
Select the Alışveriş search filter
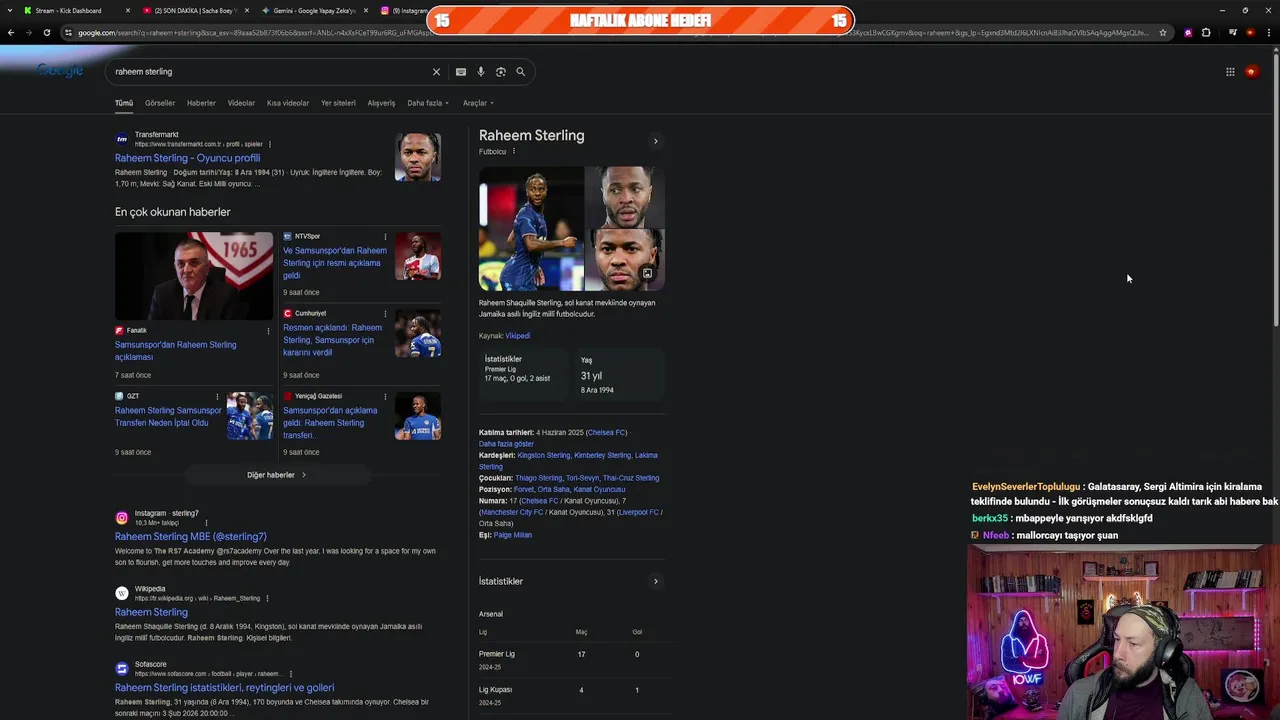pos(381,103)
